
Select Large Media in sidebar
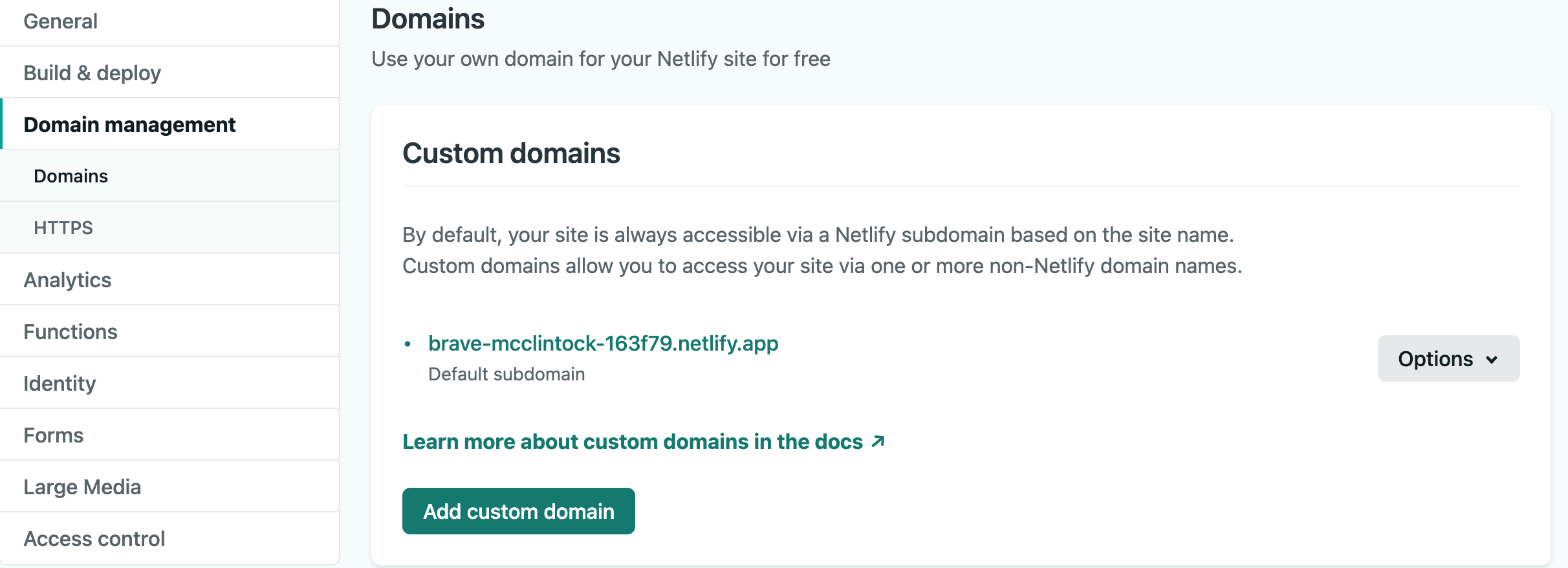(x=82, y=487)
